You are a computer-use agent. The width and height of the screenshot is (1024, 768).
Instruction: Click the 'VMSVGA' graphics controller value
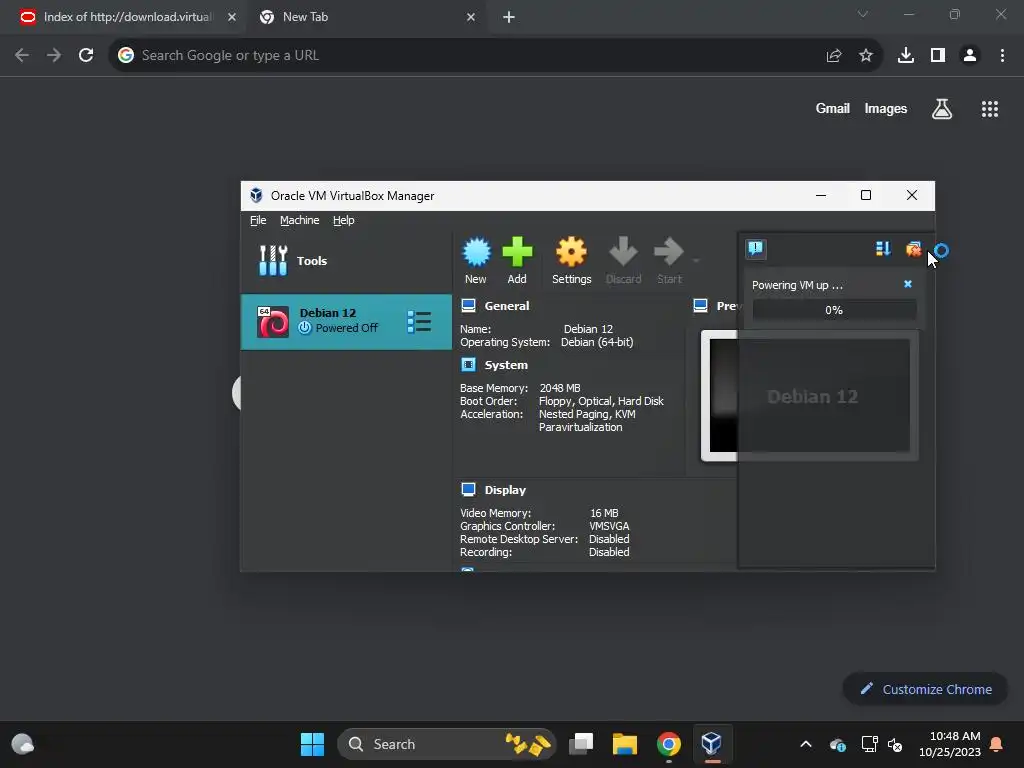tap(609, 526)
